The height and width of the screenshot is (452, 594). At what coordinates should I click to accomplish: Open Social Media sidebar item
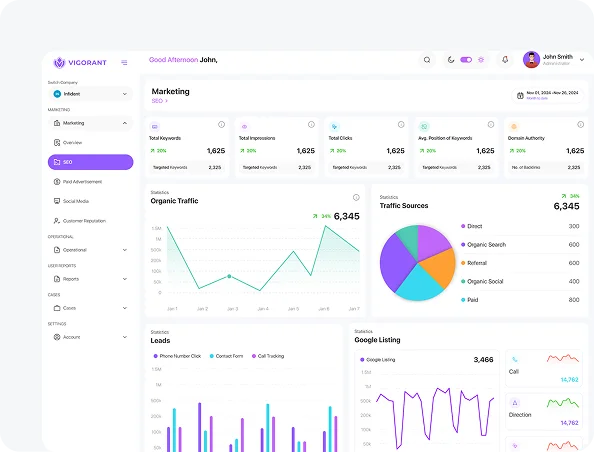[x=91, y=201]
